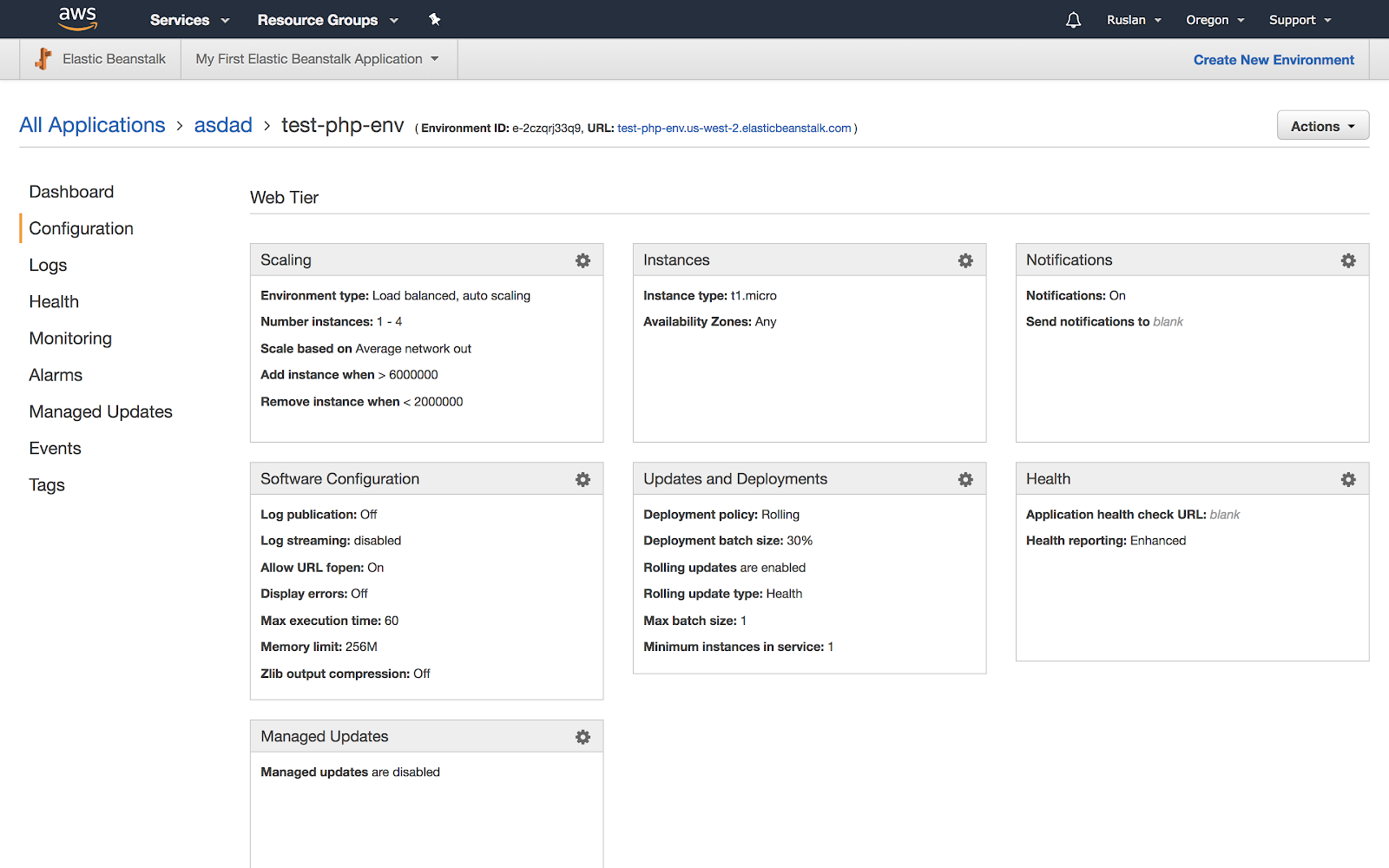This screenshot has height=868, width=1389.
Task: Open Scaling settings gear icon
Action: point(583,260)
